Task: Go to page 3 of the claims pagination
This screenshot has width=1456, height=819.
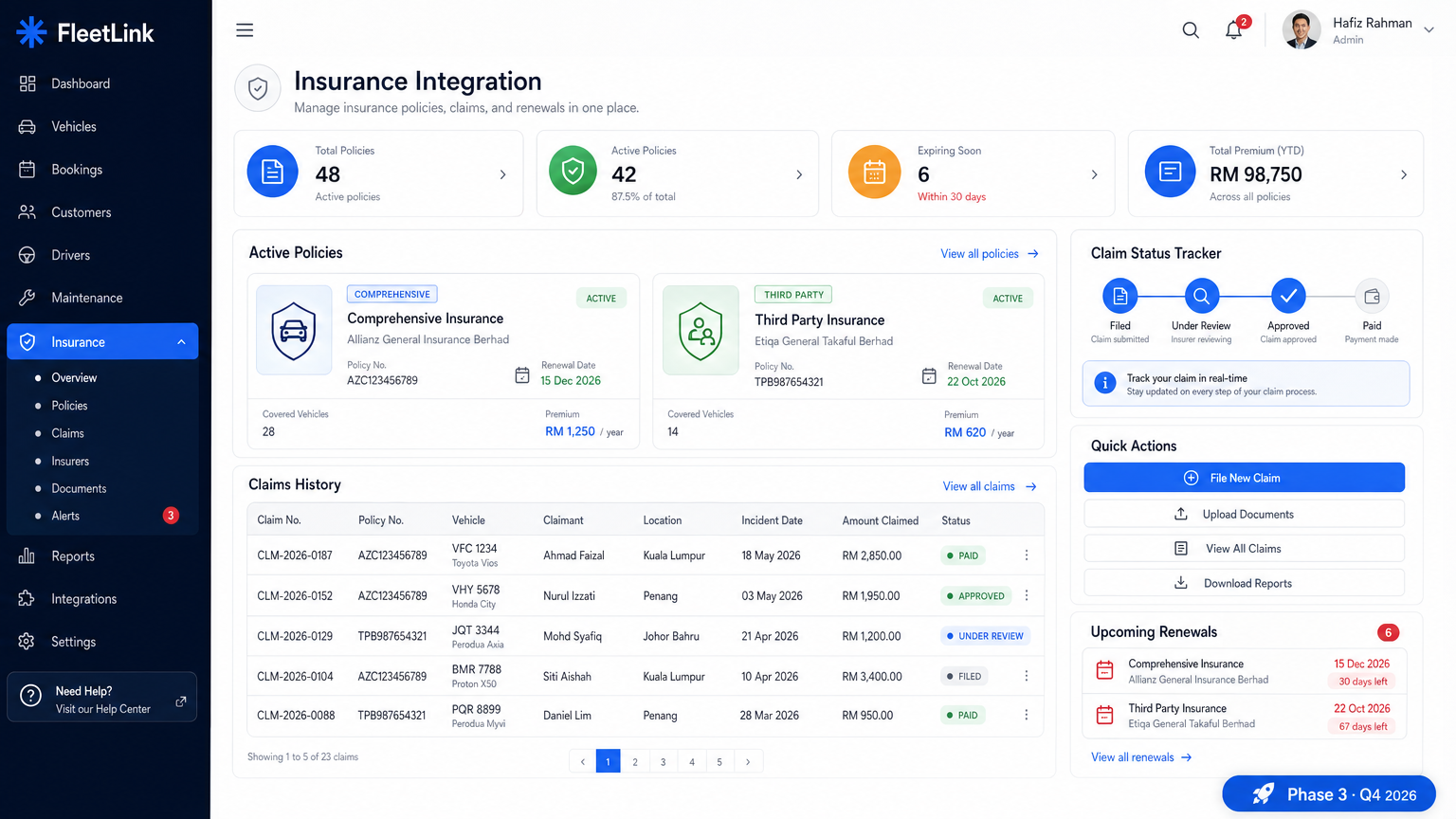Action: pos(663,760)
